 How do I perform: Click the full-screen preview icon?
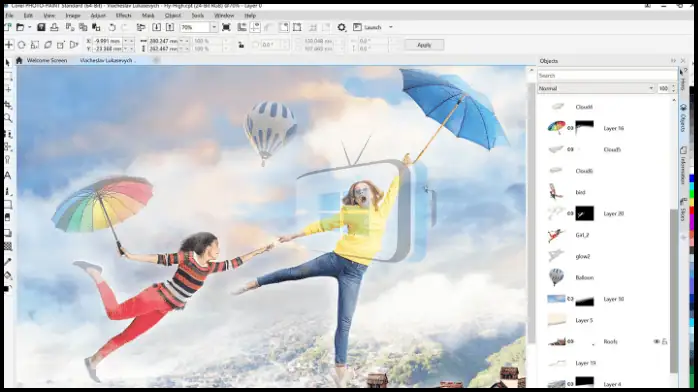coord(226,28)
